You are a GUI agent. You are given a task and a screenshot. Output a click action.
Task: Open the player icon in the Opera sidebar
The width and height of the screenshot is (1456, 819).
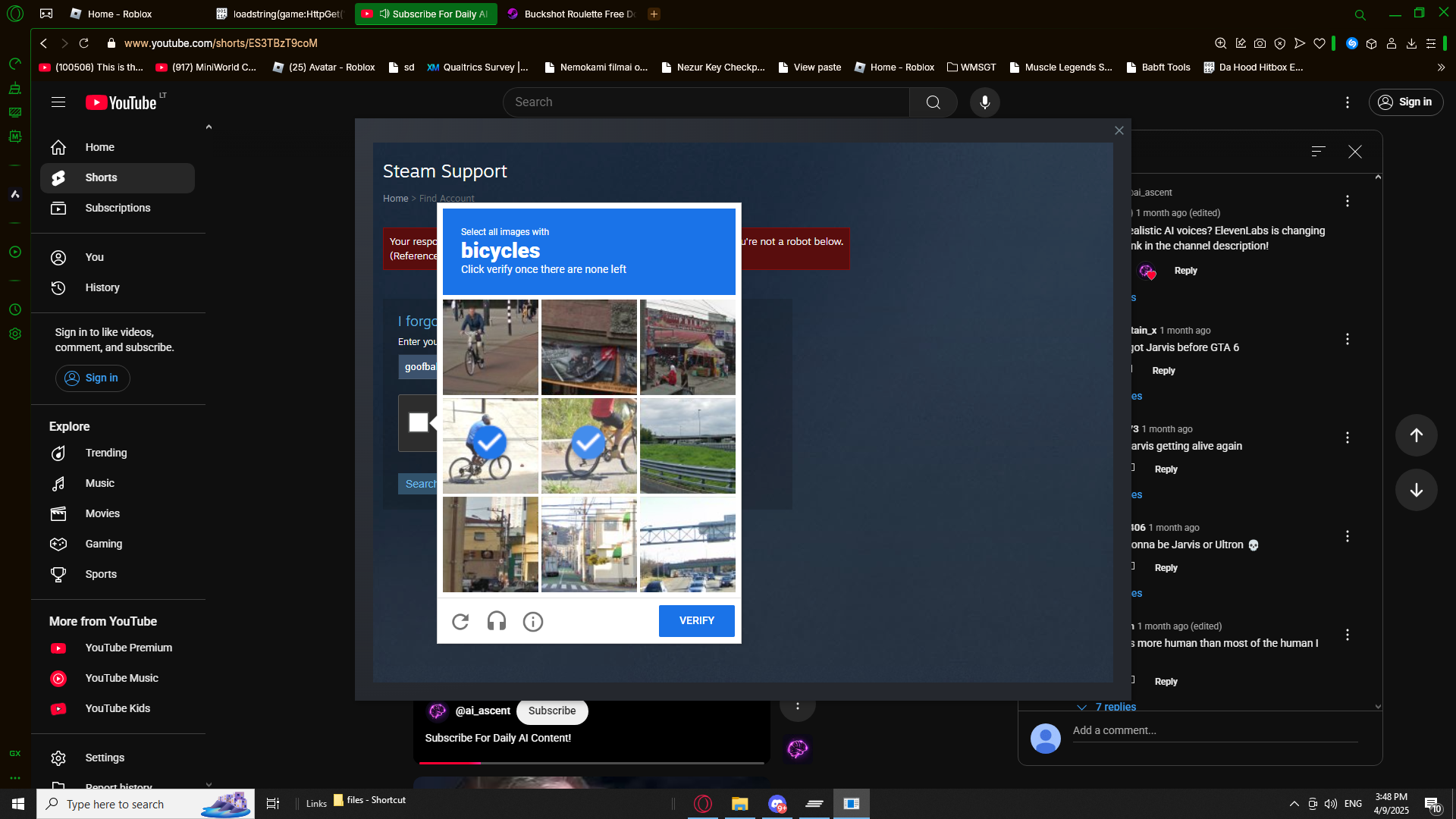(14, 252)
